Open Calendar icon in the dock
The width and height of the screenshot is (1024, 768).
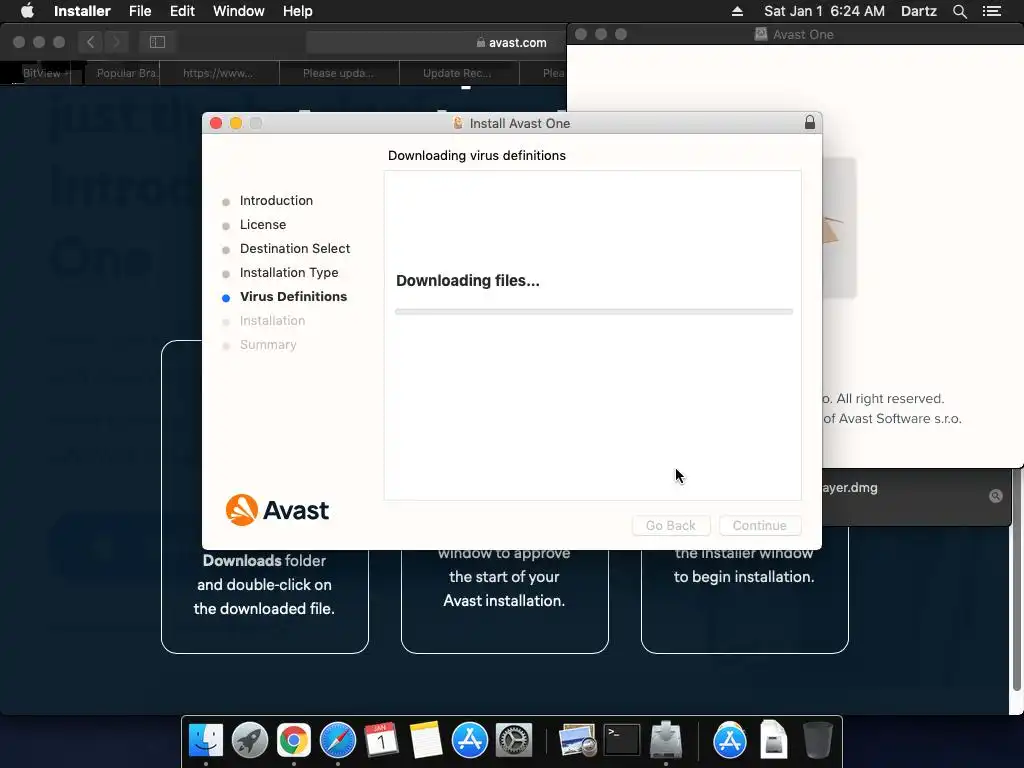pyautogui.click(x=381, y=741)
